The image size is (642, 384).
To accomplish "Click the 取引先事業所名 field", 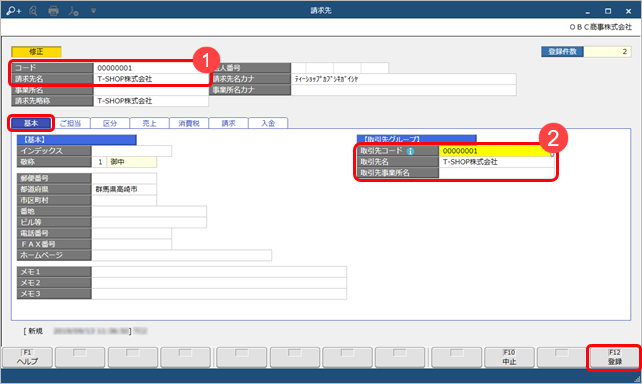I will 496,173.
